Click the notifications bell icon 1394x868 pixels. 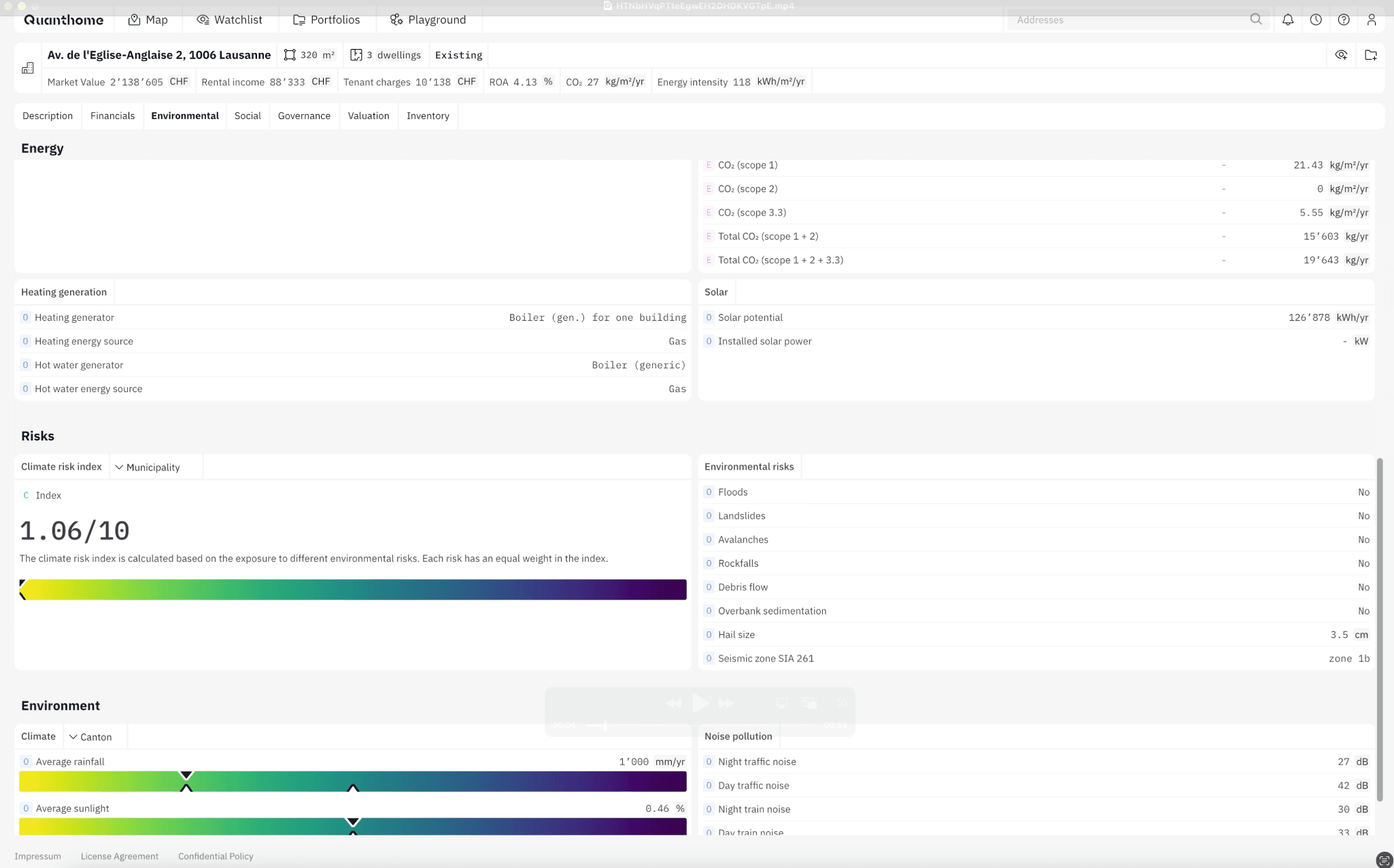point(1288,20)
